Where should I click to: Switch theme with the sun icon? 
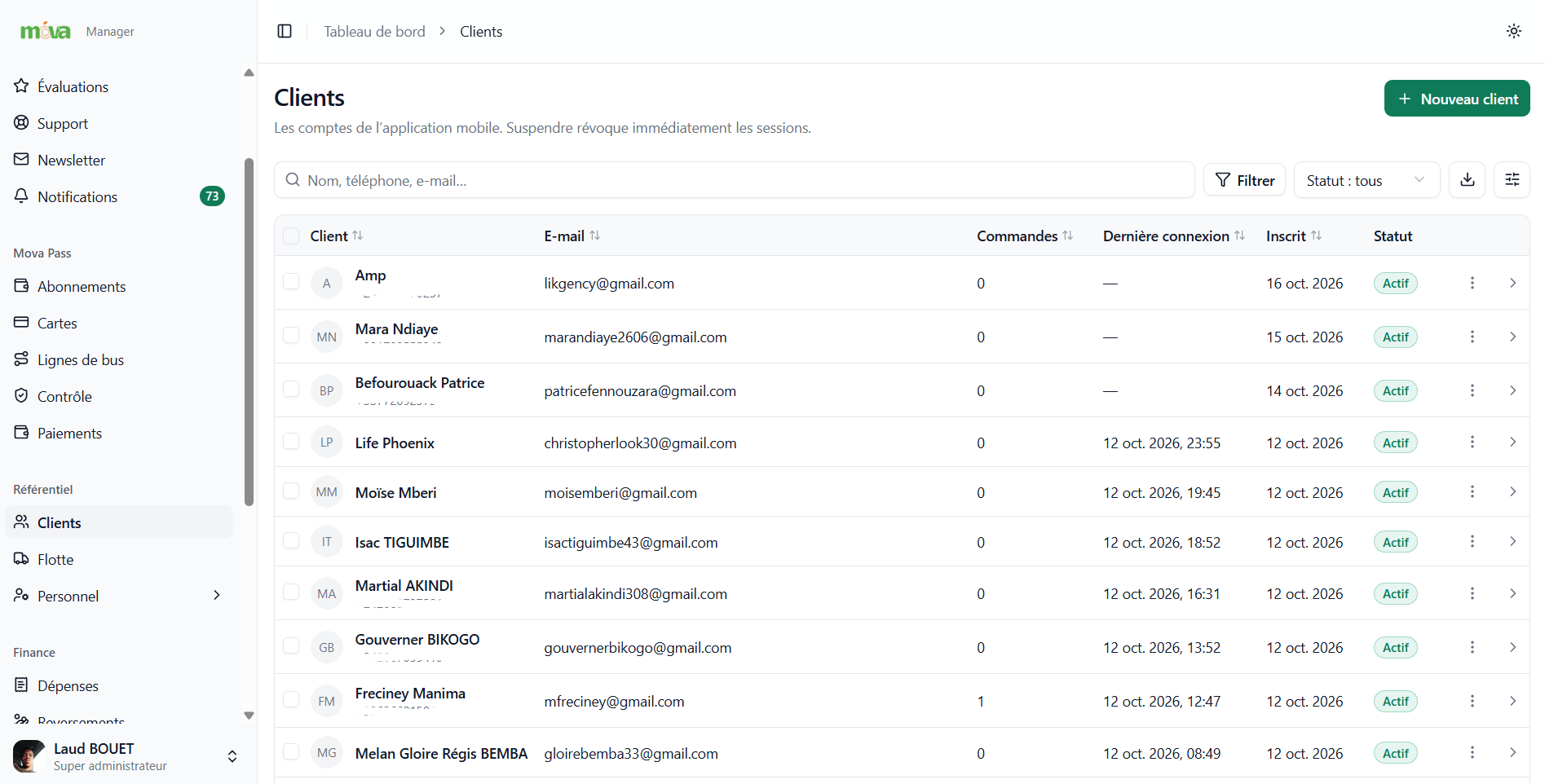tap(1514, 31)
